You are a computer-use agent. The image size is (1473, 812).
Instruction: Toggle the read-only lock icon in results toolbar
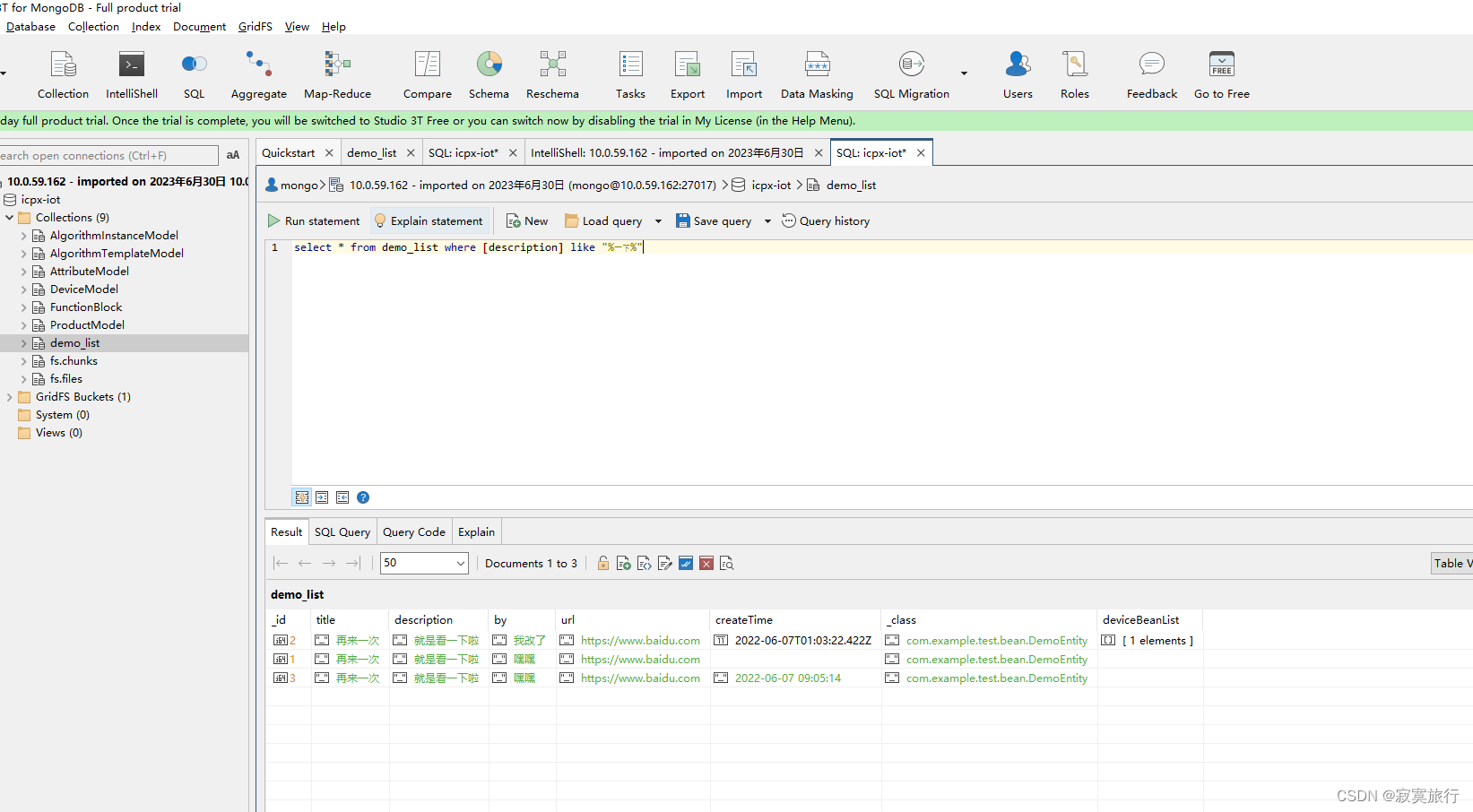(x=603, y=563)
